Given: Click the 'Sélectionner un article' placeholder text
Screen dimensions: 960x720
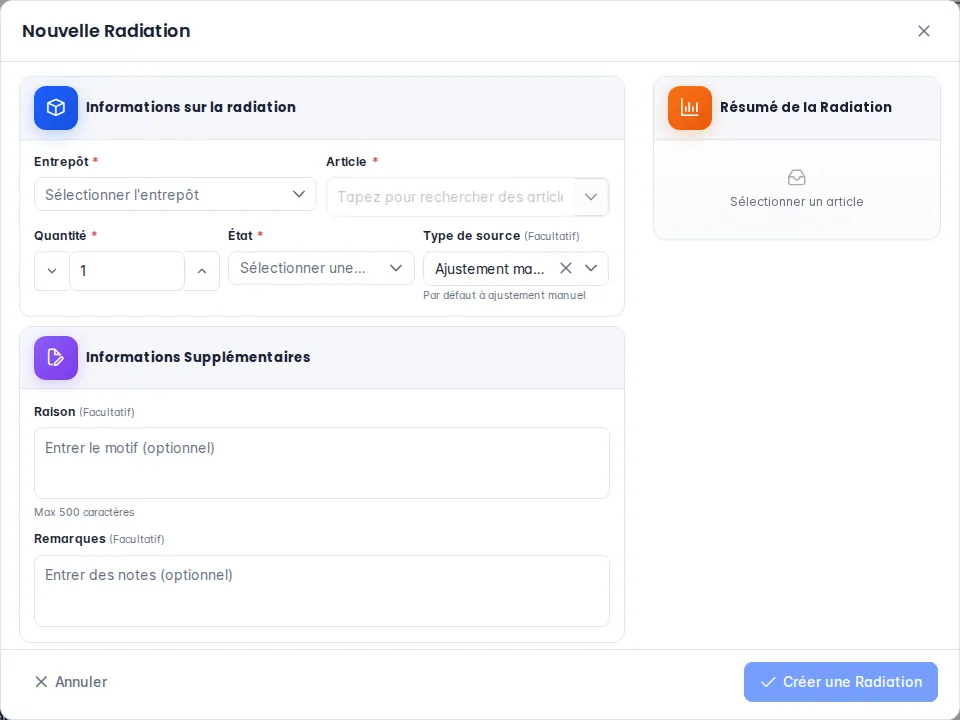Looking at the screenshot, I should [797, 201].
